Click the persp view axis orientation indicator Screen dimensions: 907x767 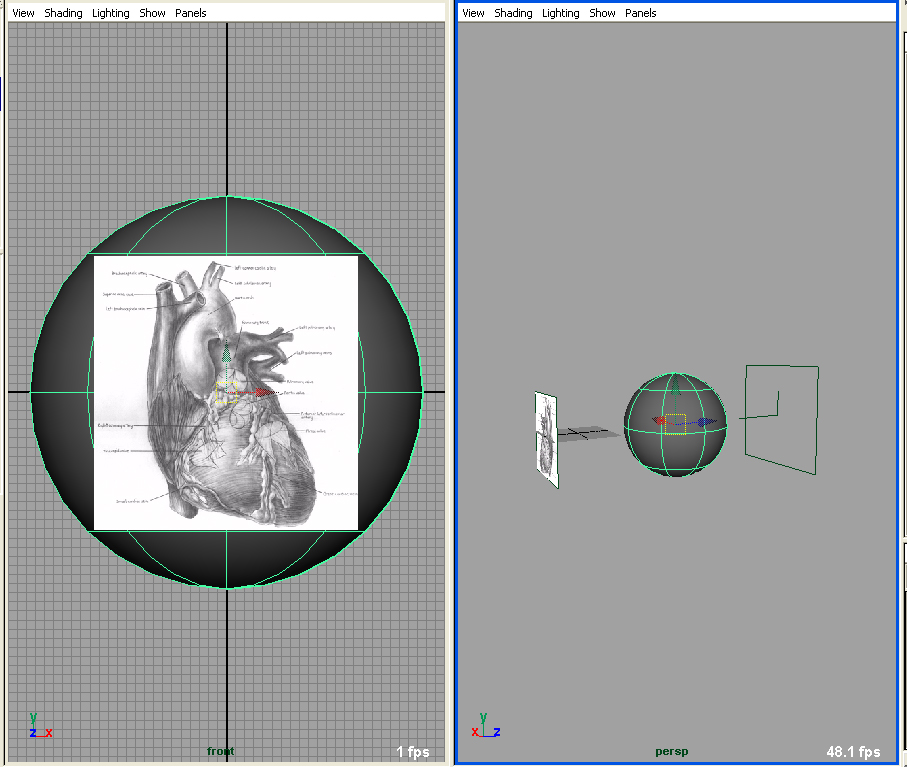click(486, 726)
